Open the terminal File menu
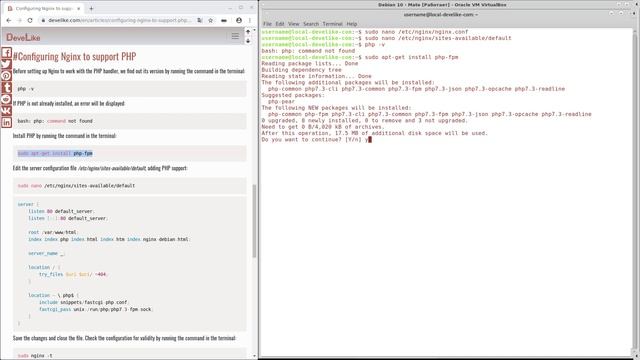 (x=267, y=24)
